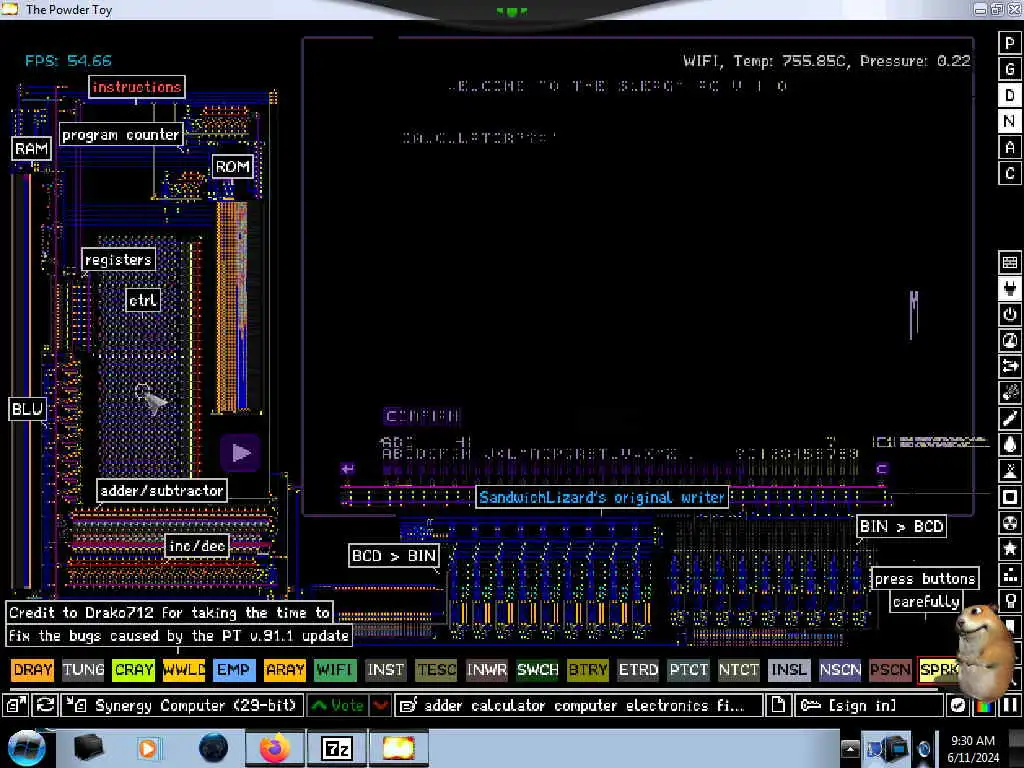The height and width of the screenshot is (768, 1024).
Task: Open the Sensors gauge icon
Action: point(1010,341)
